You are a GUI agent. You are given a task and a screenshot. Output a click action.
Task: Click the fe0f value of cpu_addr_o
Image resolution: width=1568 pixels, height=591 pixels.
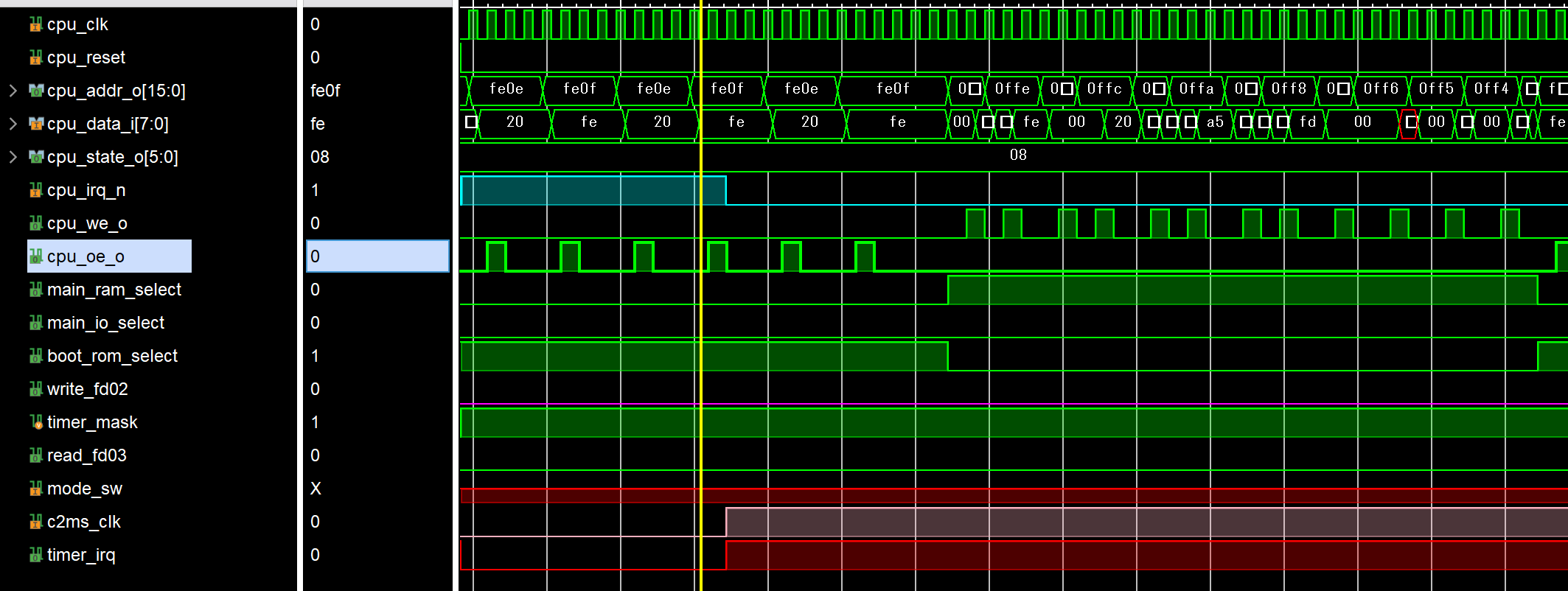(325, 91)
